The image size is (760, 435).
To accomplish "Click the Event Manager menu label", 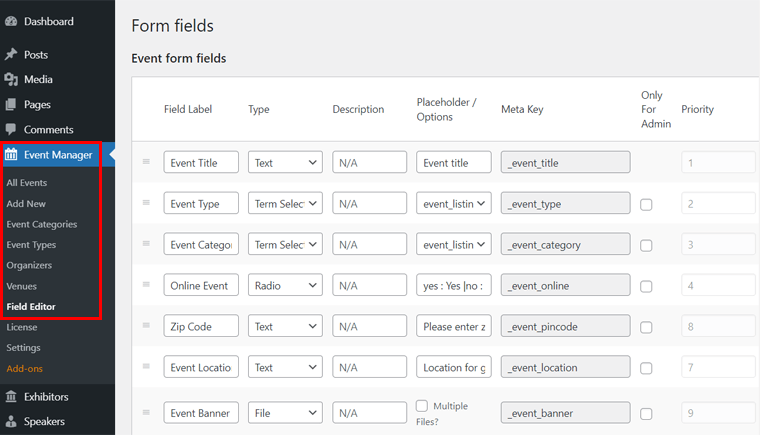I will [x=58, y=155].
